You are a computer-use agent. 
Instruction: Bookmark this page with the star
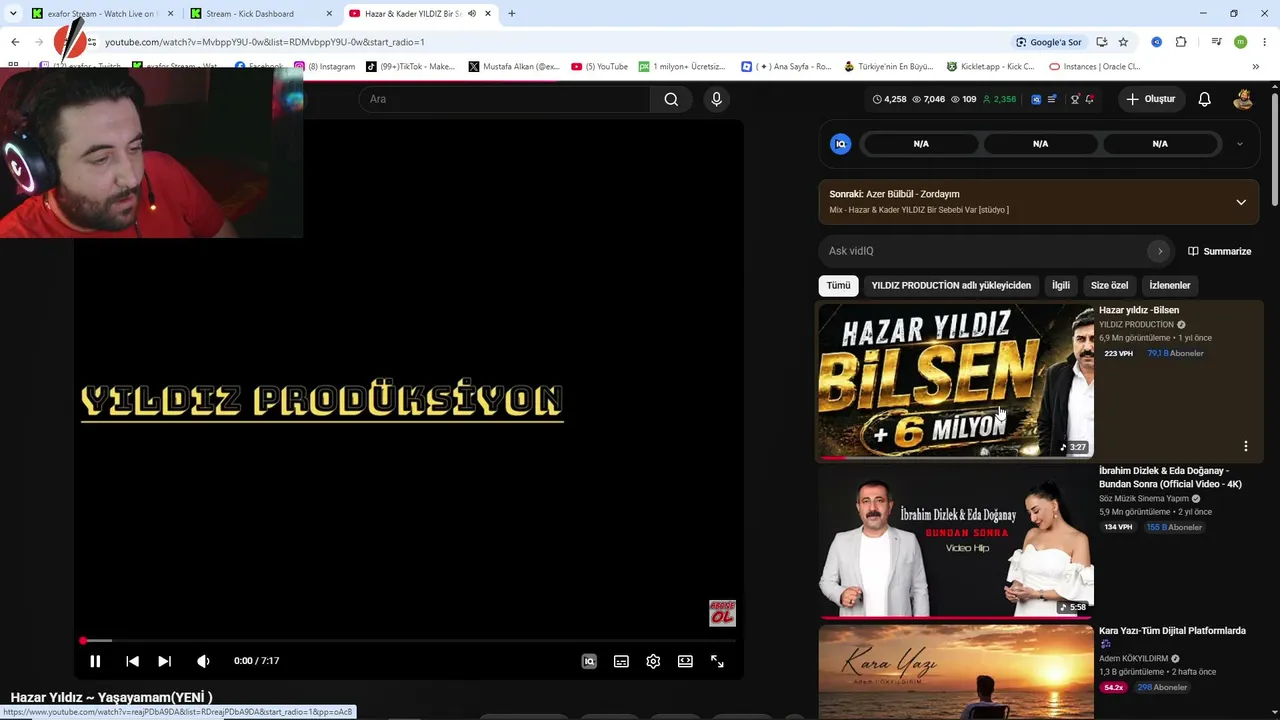1123,42
